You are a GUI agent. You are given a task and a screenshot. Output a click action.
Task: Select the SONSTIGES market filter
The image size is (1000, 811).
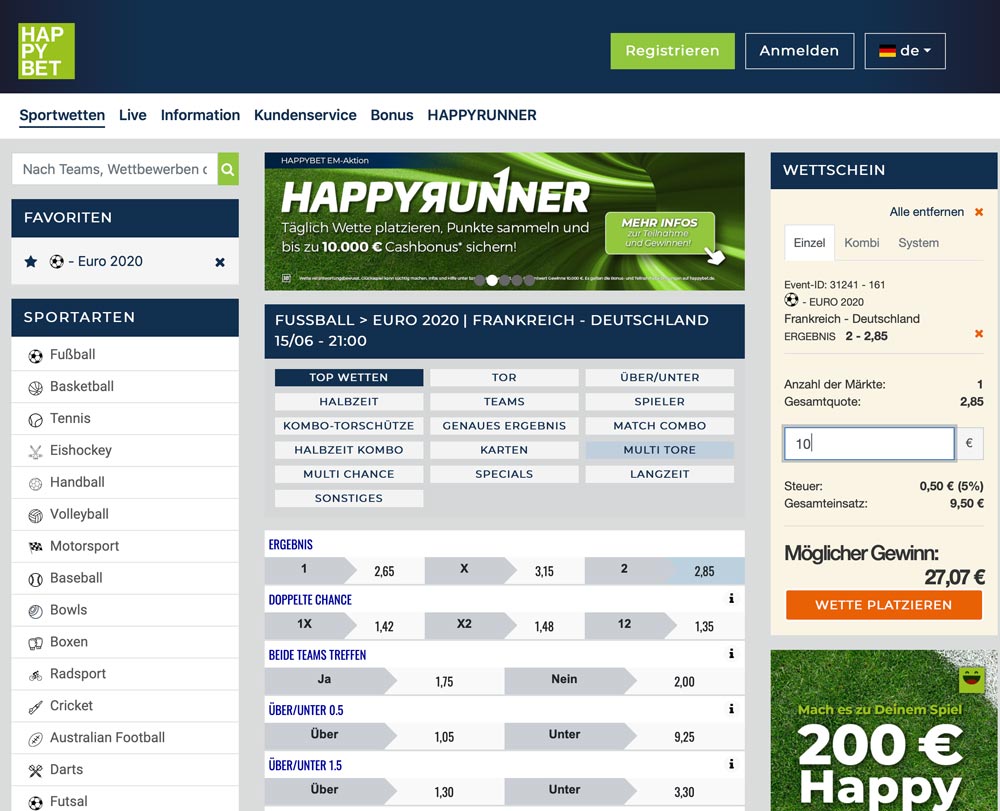tap(349, 499)
